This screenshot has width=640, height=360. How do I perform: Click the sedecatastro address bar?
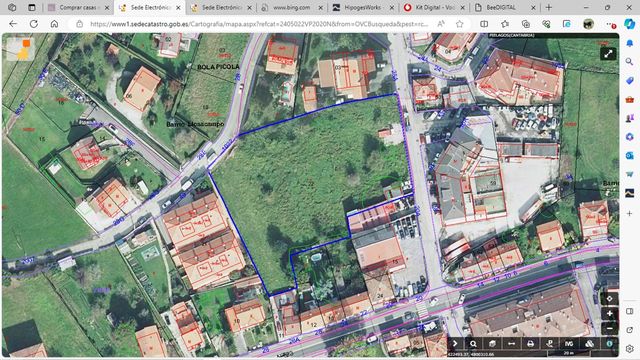point(259,24)
